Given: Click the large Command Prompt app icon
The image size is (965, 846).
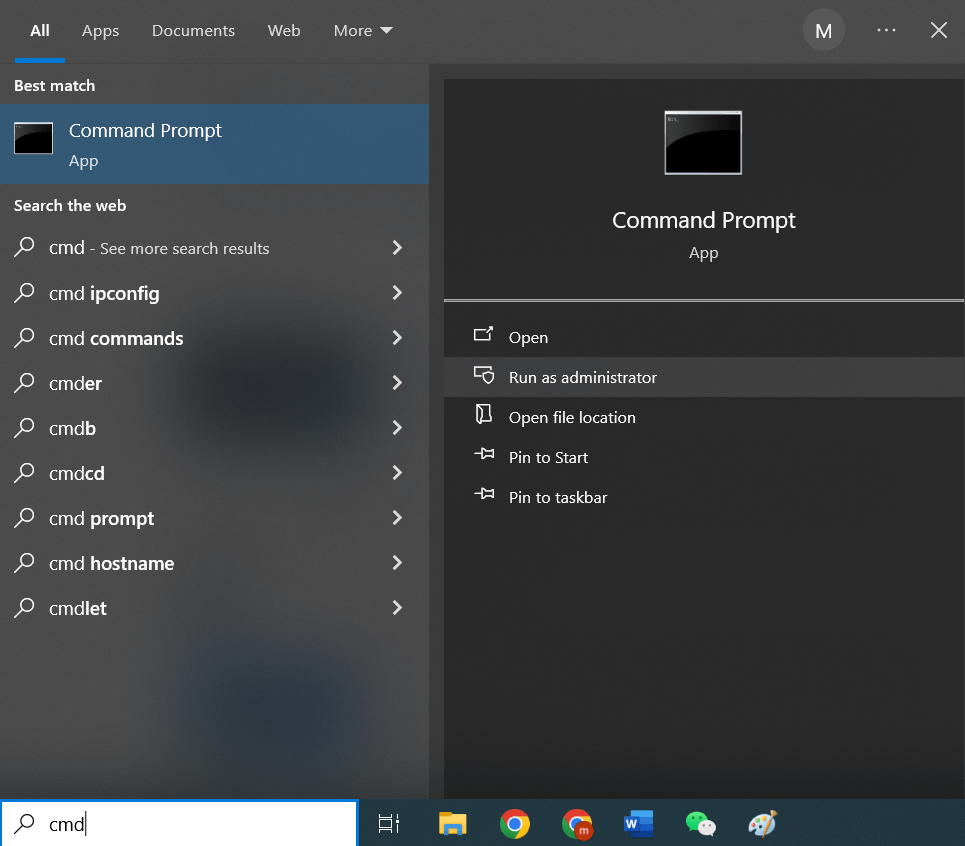Looking at the screenshot, I should tap(703, 142).
